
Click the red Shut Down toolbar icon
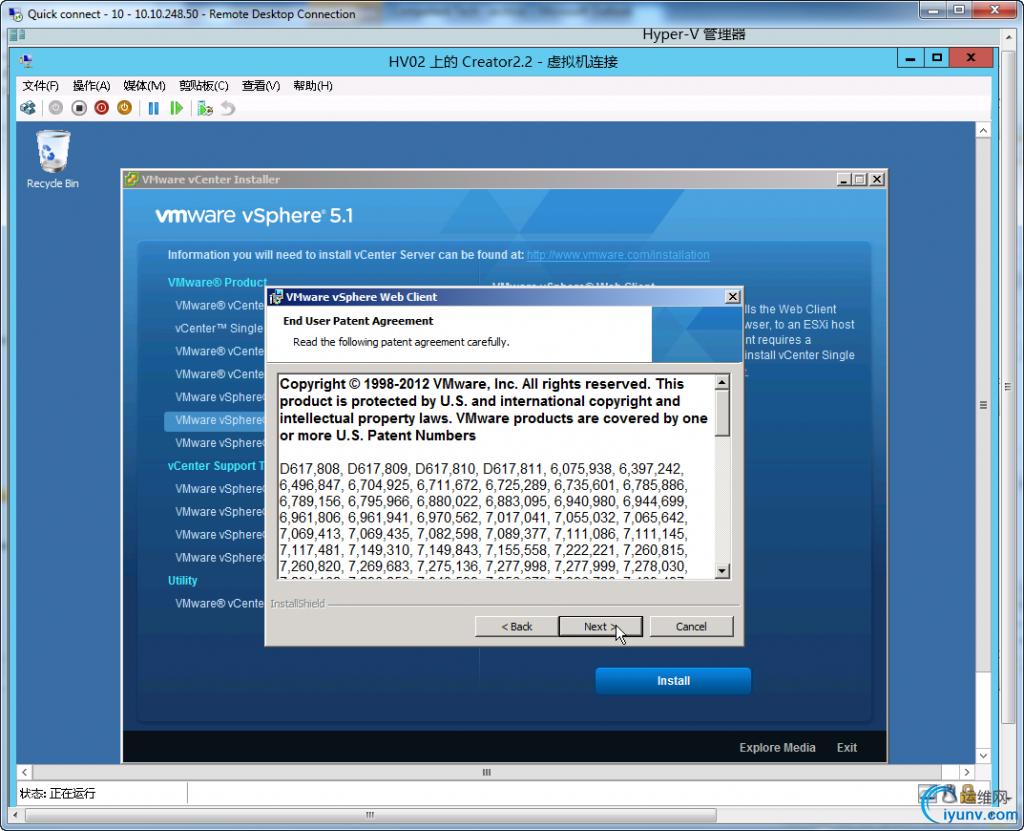(101, 108)
